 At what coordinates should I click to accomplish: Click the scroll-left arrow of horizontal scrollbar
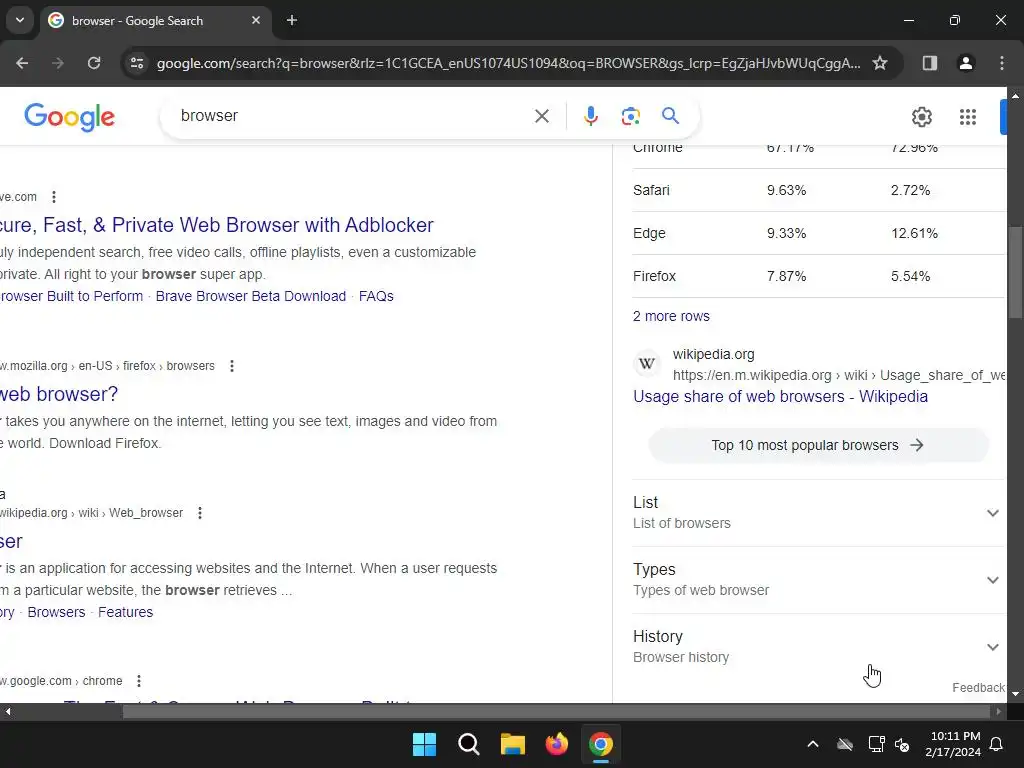tap(8, 712)
